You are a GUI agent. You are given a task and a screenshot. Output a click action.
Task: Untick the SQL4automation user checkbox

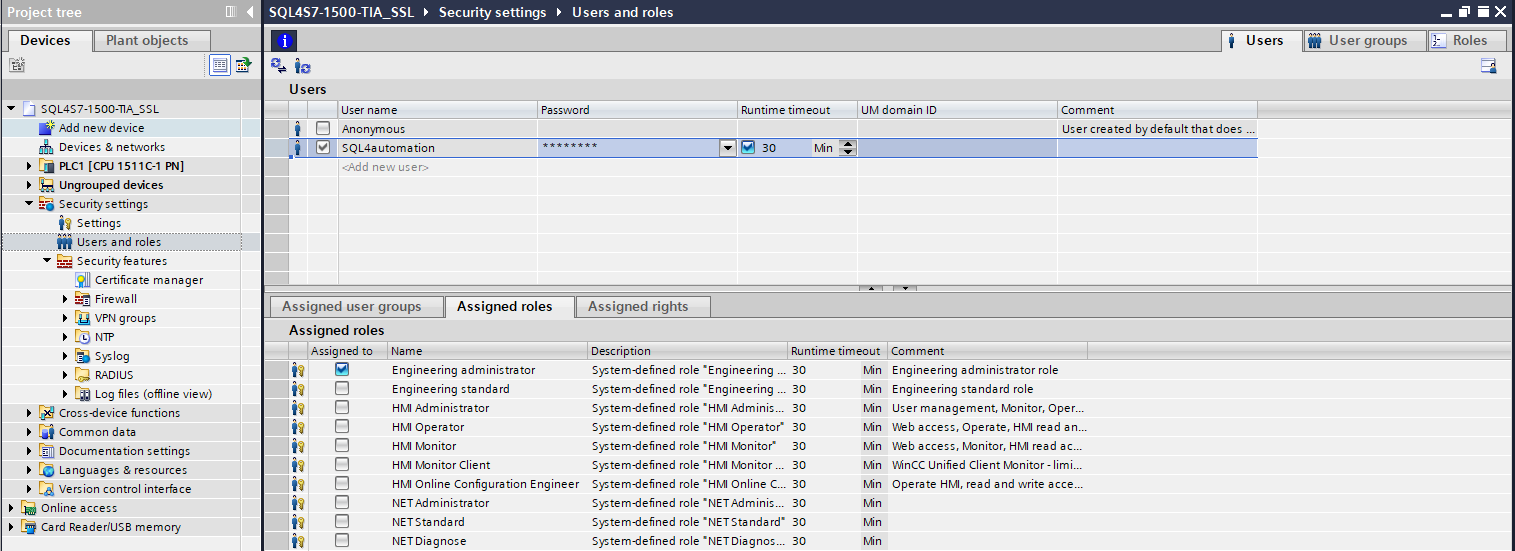pos(323,148)
